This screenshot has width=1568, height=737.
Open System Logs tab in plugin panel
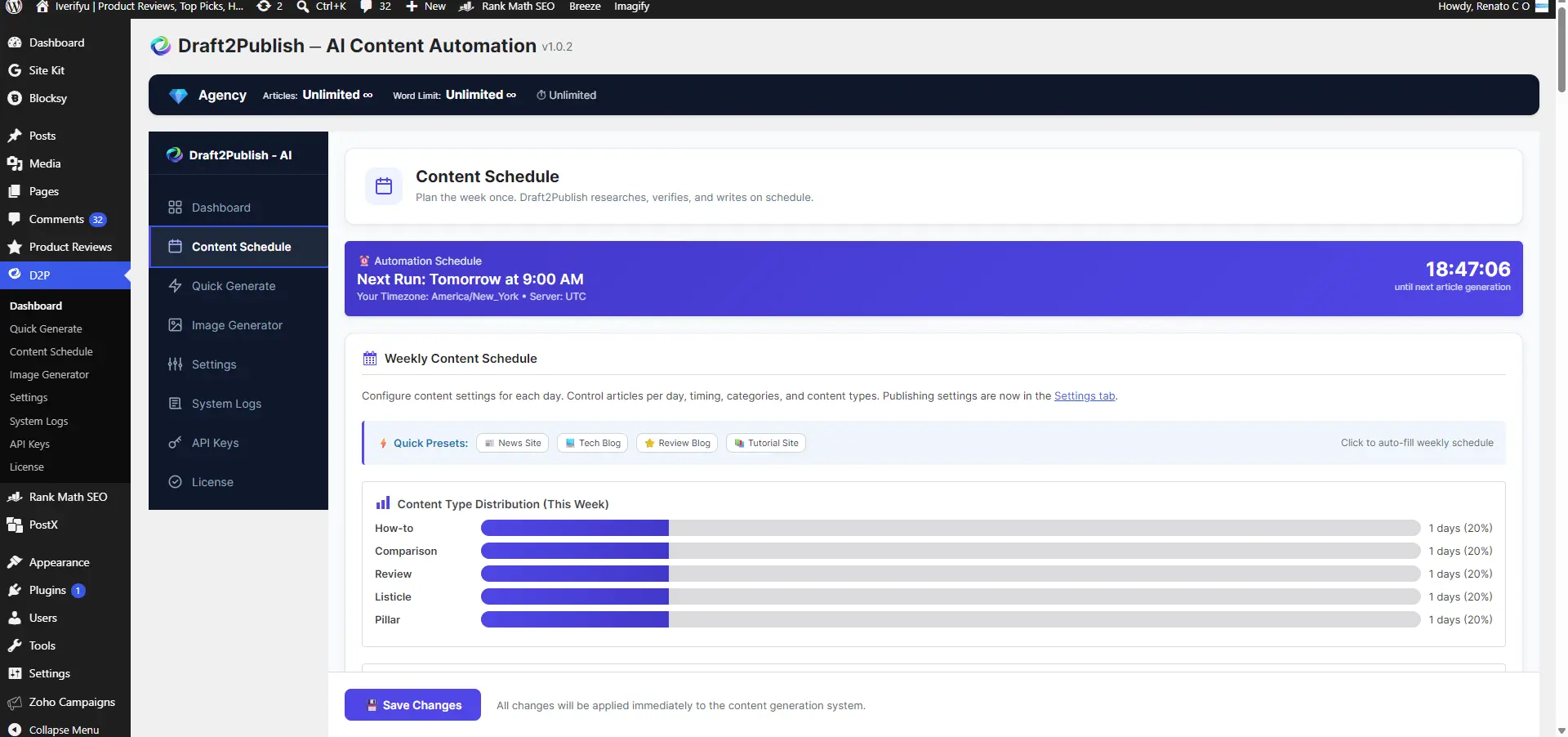[238, 404]
